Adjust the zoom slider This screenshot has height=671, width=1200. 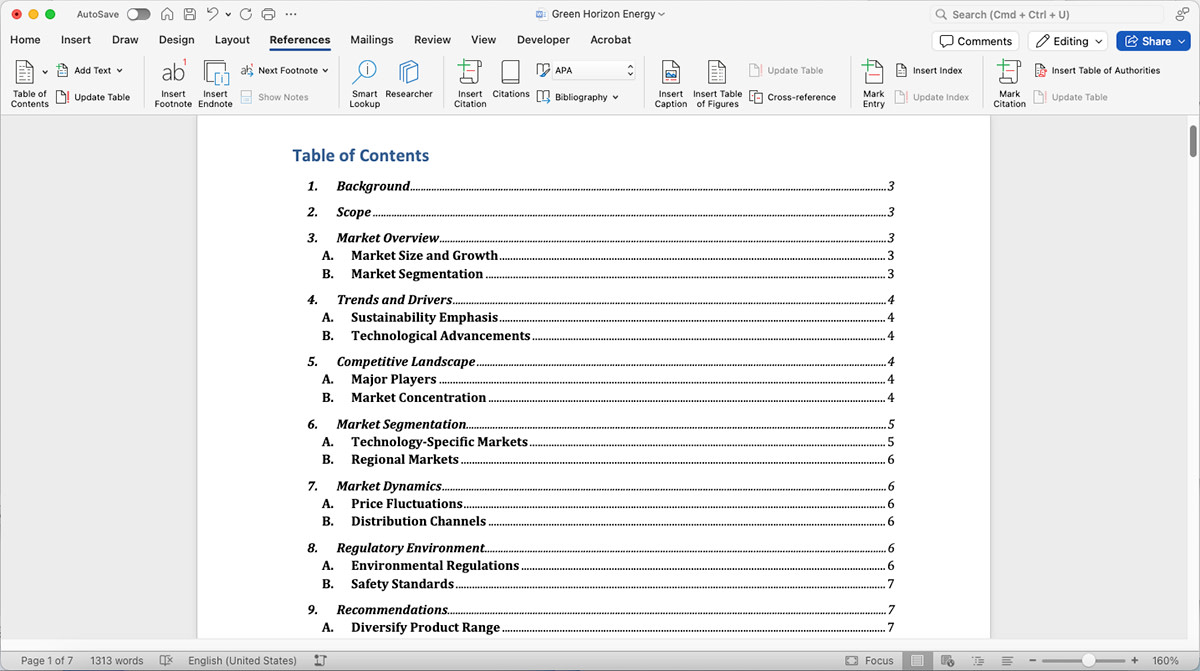click(x=1086, y=660)
